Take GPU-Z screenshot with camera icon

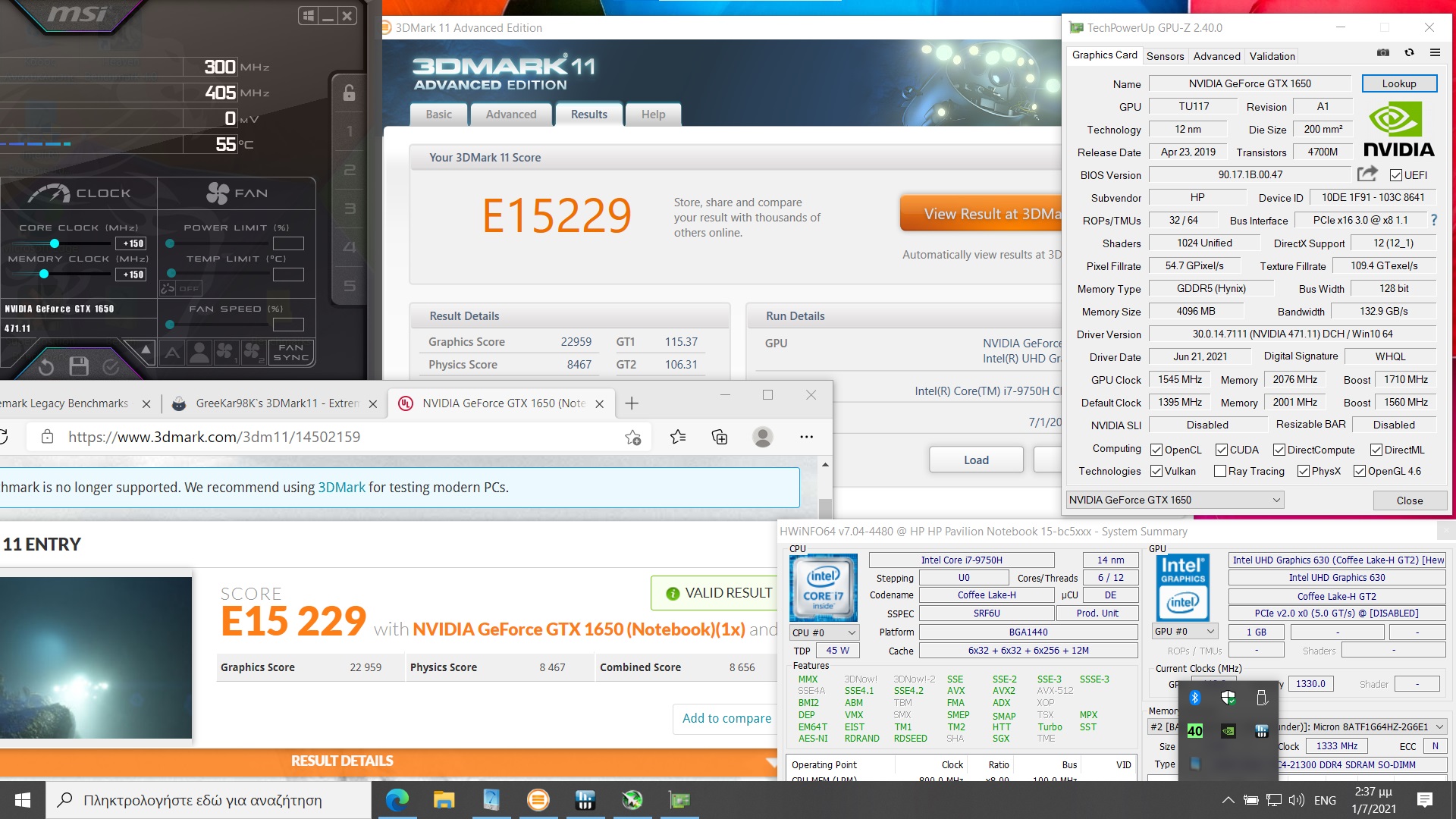[x=1383, y=53]
